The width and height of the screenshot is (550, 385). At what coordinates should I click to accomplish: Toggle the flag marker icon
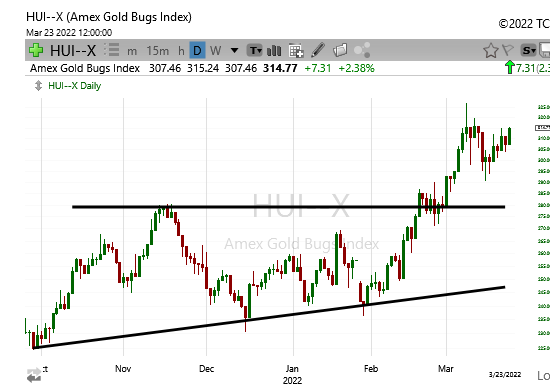508,50
